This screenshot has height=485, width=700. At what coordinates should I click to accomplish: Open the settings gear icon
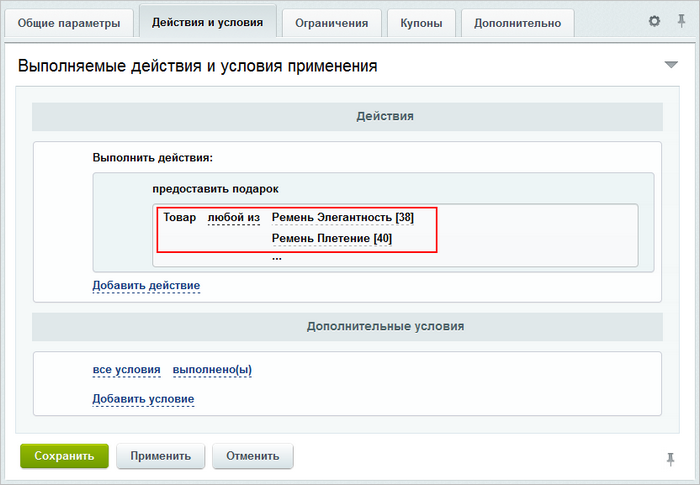(x=654, y=21)
